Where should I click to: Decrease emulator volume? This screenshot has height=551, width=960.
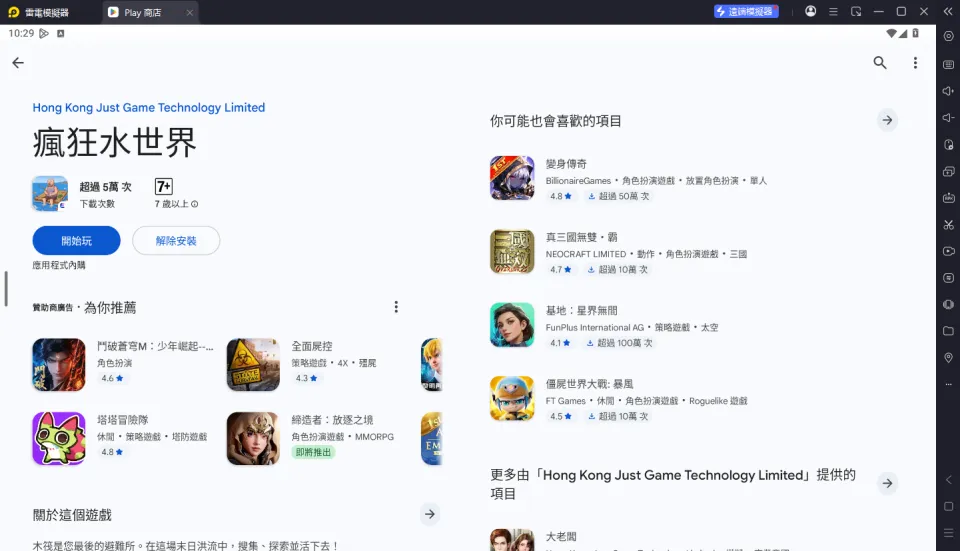pos(948,118)
